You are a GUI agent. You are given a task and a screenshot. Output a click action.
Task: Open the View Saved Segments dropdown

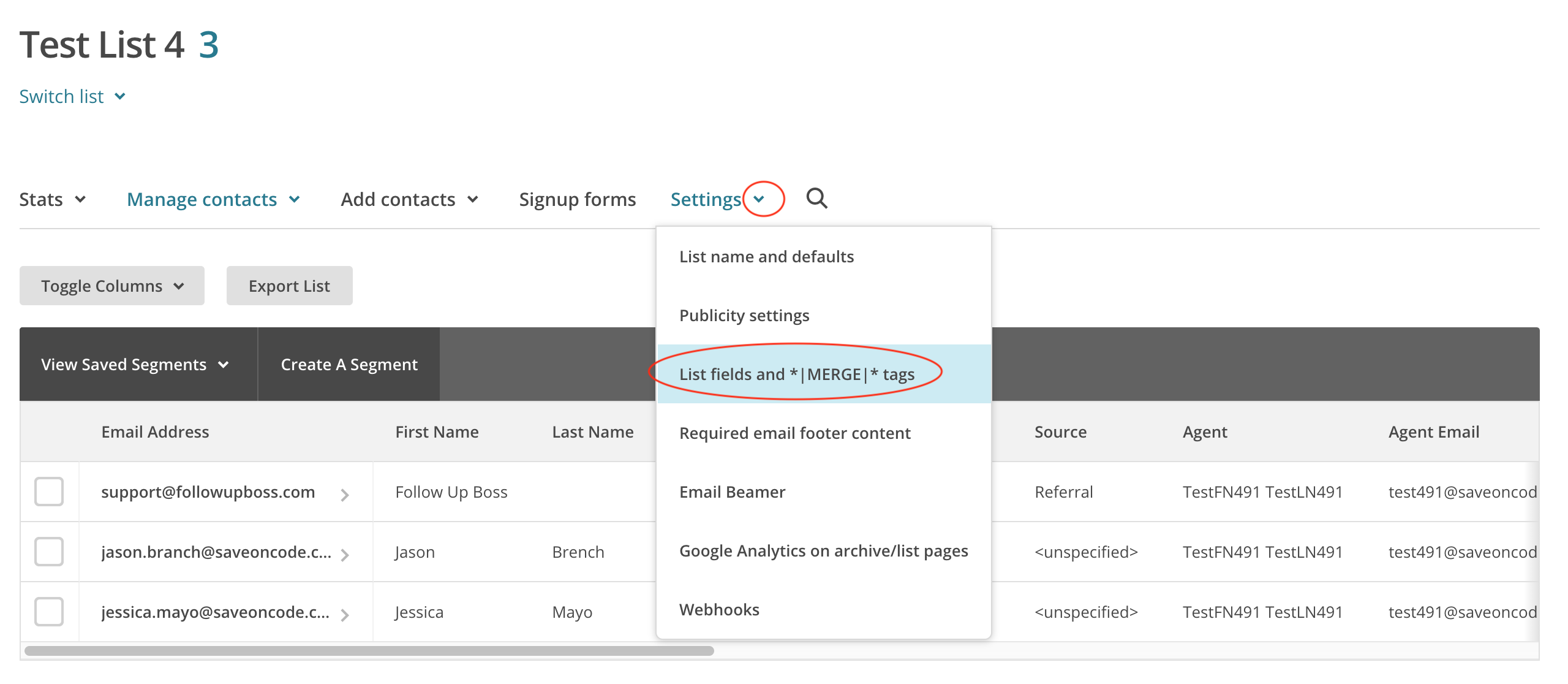135,365
